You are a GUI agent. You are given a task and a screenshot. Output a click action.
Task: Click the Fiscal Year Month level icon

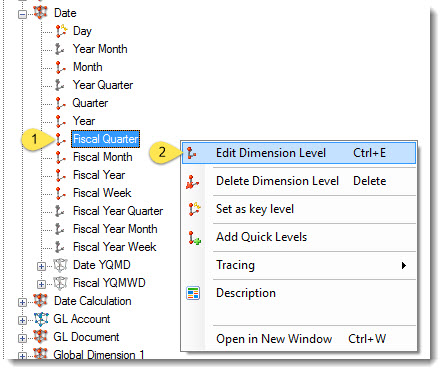tap(60, 229)
